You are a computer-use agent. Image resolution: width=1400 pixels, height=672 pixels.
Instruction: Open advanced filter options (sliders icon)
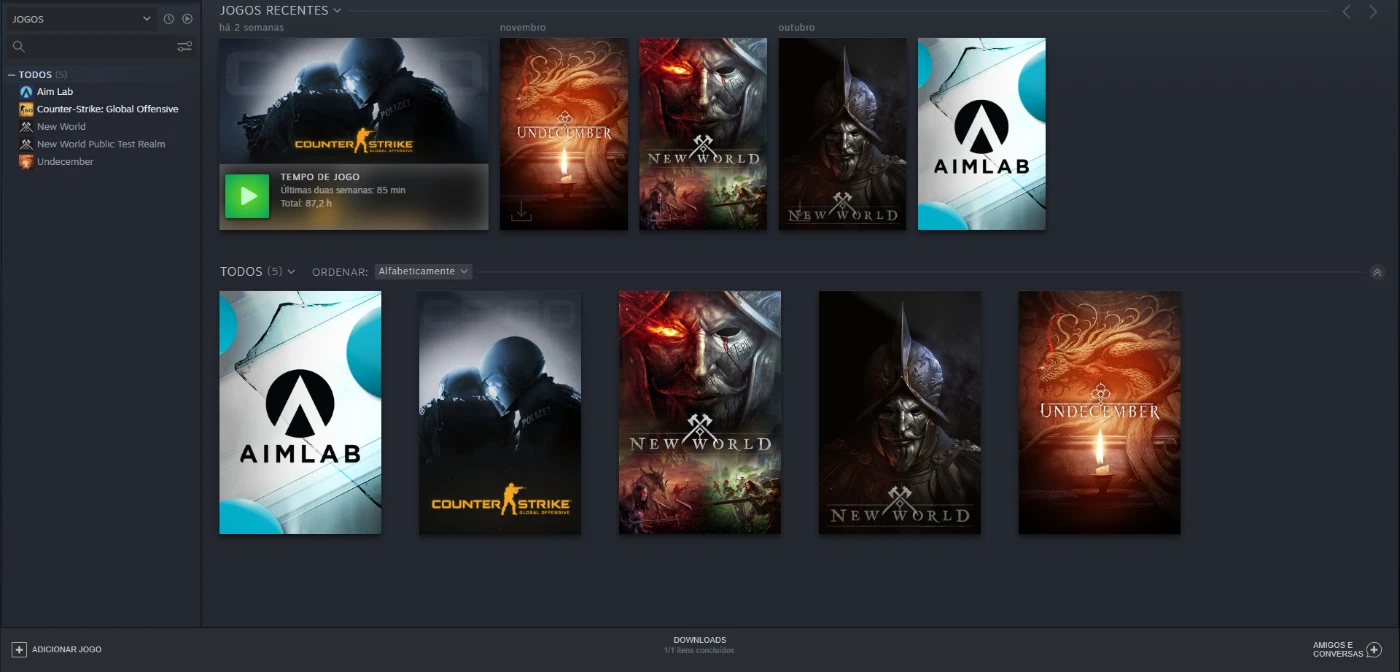tap(185, 46)
